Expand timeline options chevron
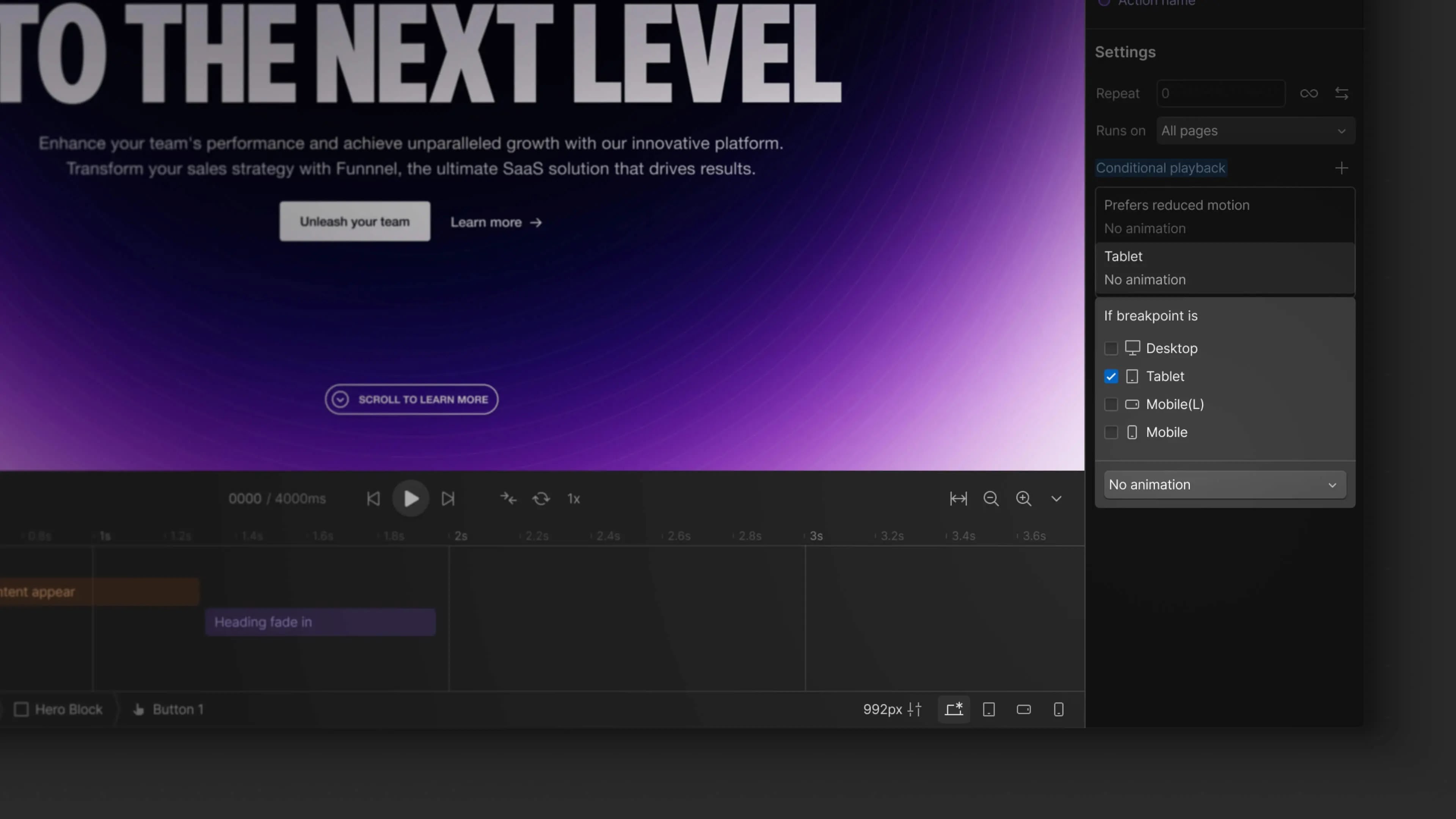1456x819 pixels. click(1056, 499)
